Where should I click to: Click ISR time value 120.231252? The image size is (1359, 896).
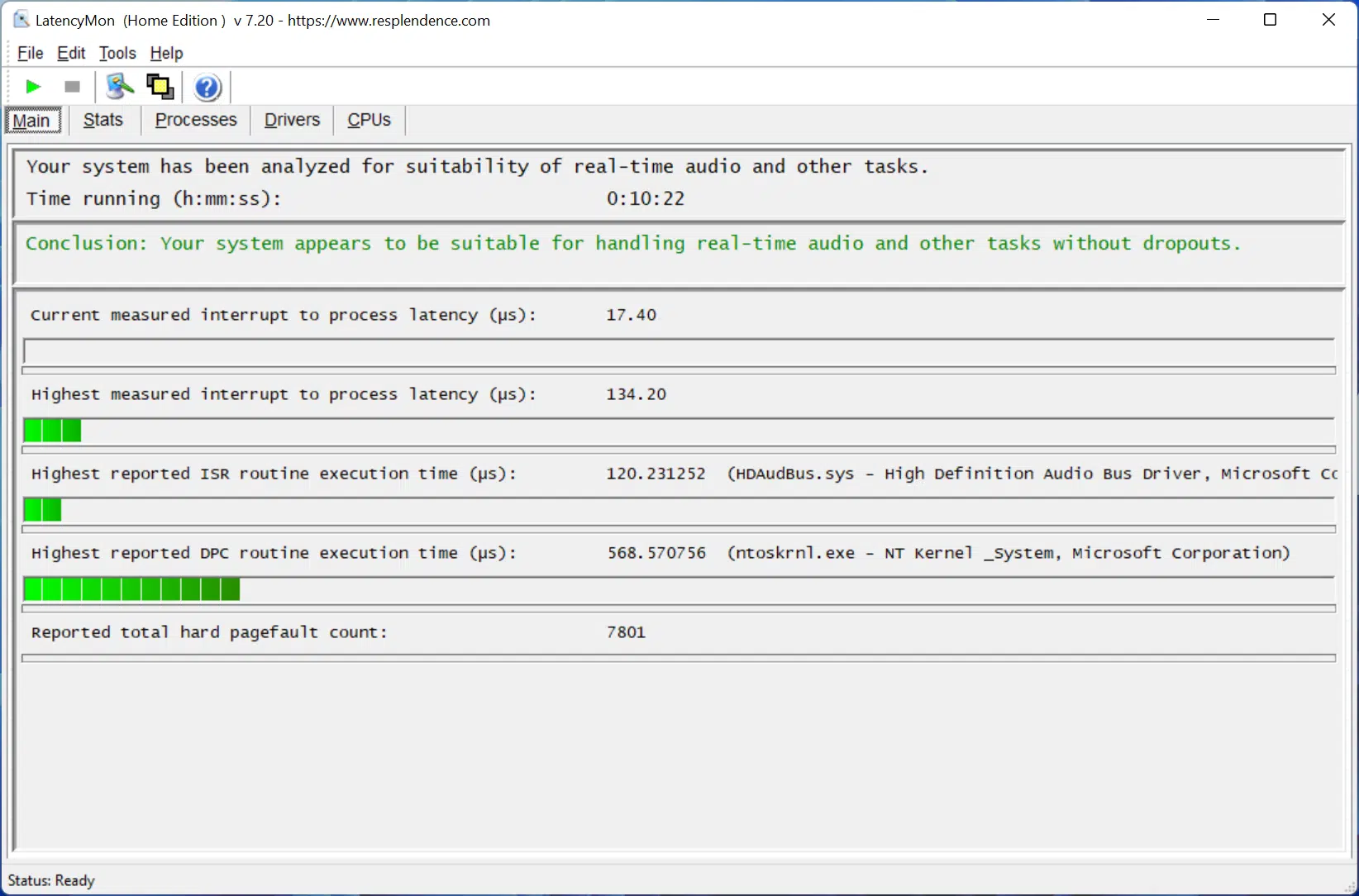pyautogui.click(x=656, y=474)
